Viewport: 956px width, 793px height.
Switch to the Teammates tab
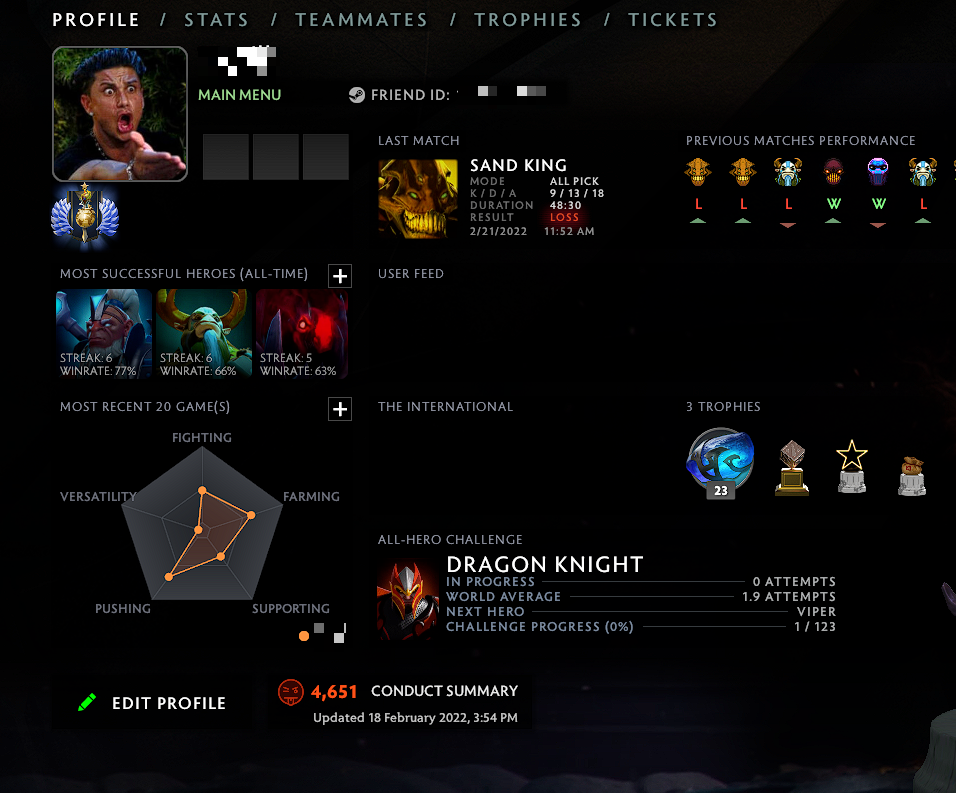tap(362, 20)
